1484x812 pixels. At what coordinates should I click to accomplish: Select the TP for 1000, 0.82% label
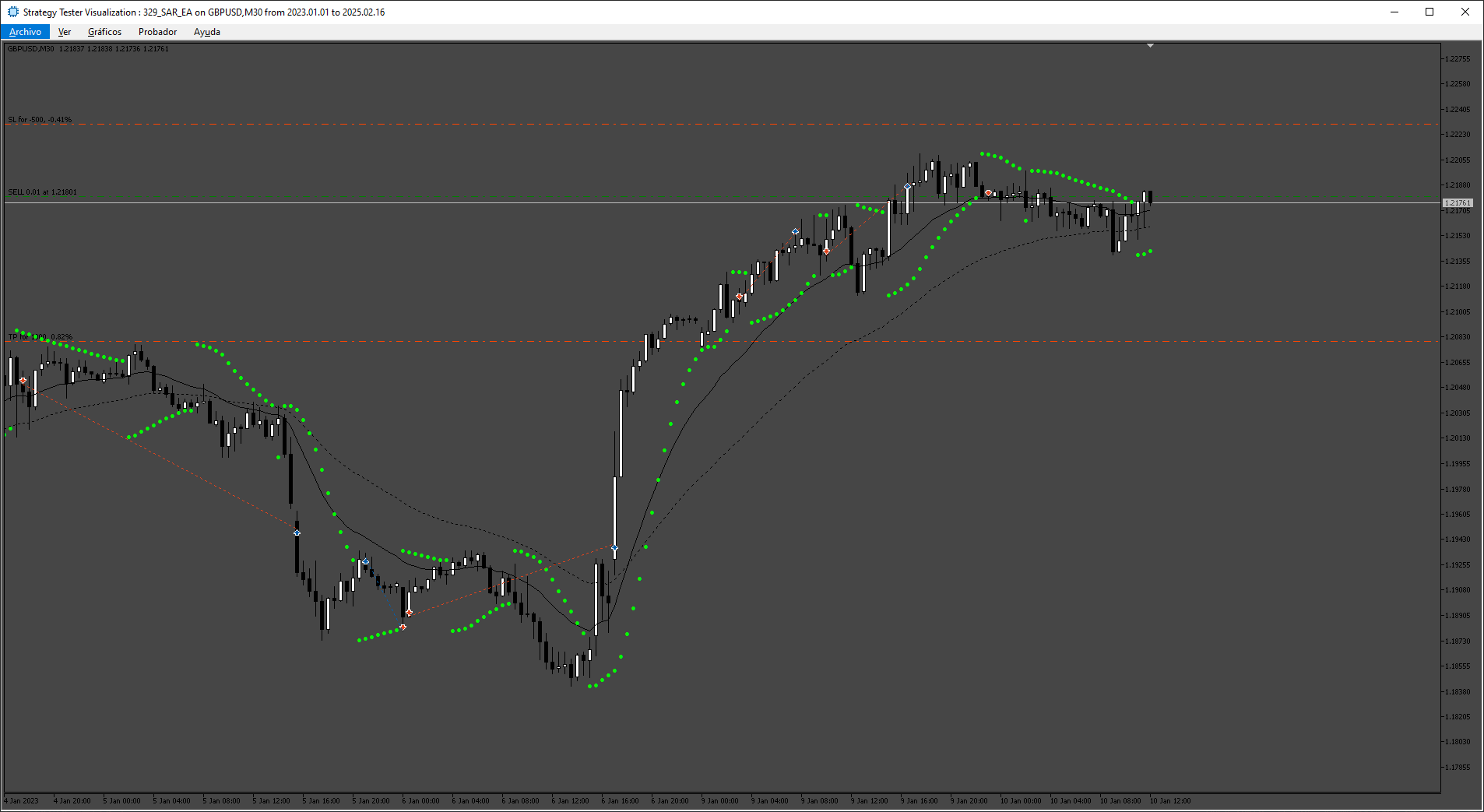click(40, 337)
